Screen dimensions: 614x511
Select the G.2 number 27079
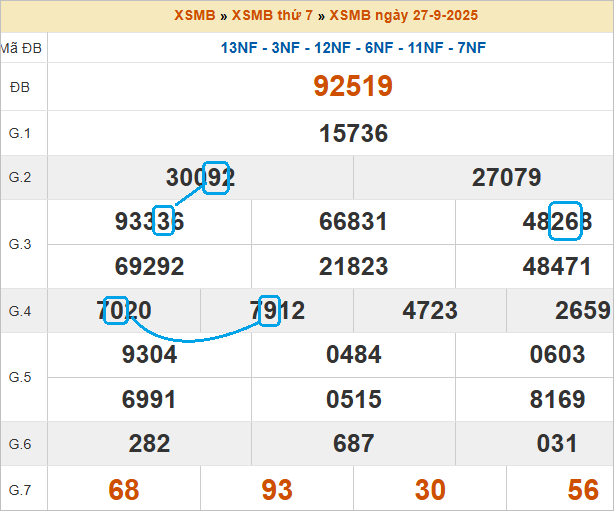click(x=506, y=178)
